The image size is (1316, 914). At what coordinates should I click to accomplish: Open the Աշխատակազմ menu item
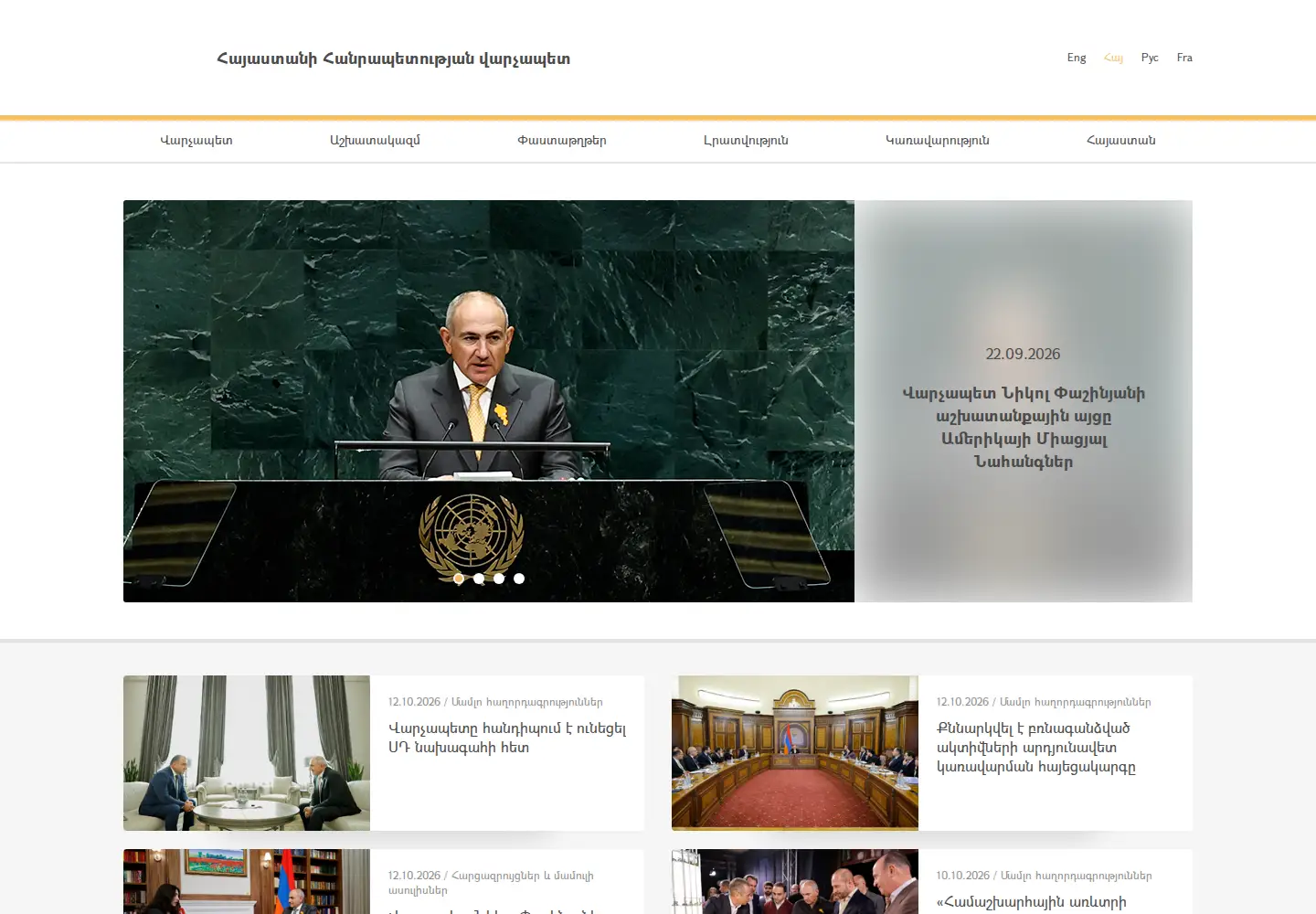click(375, 141)
